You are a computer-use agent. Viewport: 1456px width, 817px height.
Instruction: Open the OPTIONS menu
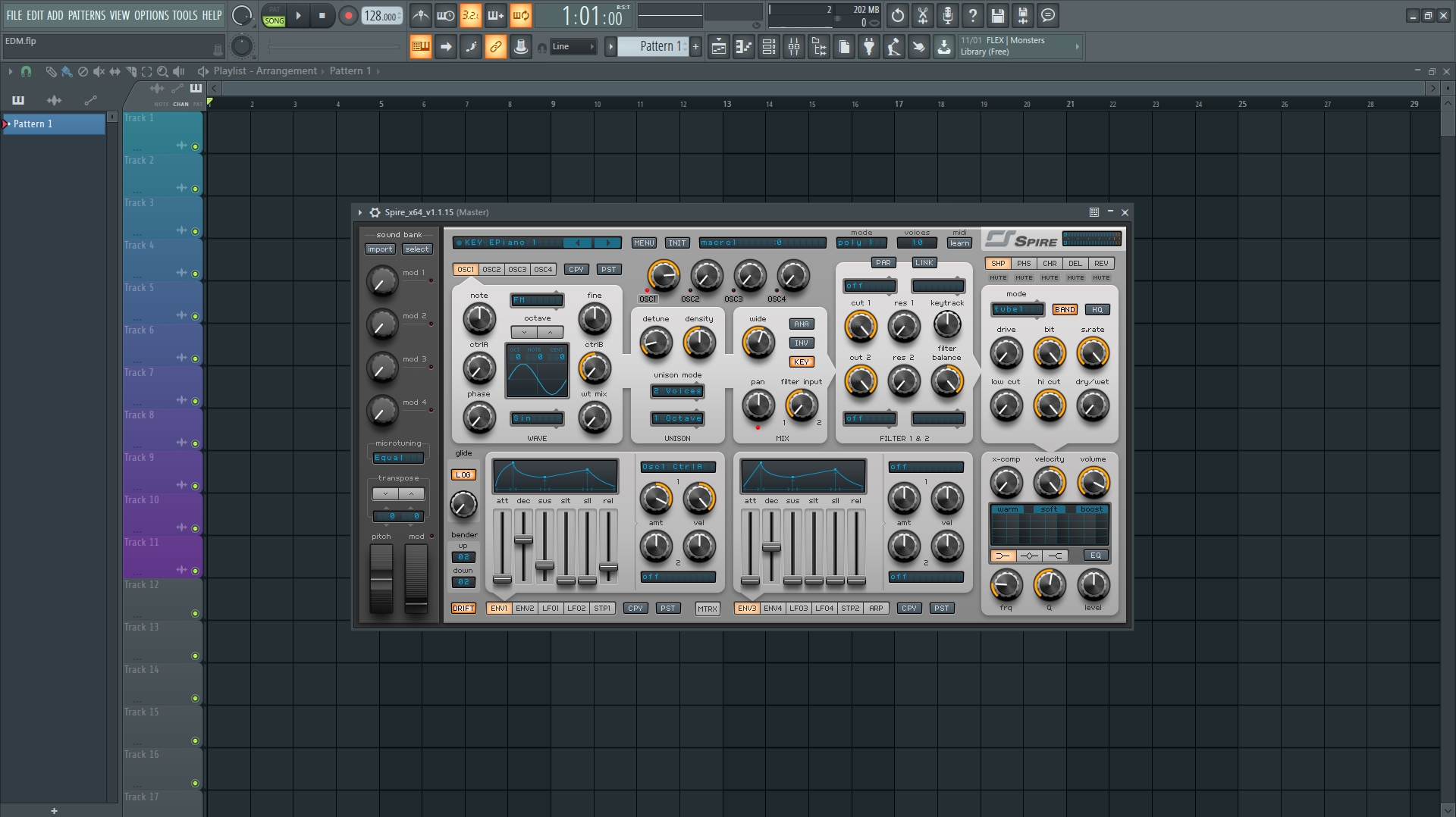tap(152, 15)
